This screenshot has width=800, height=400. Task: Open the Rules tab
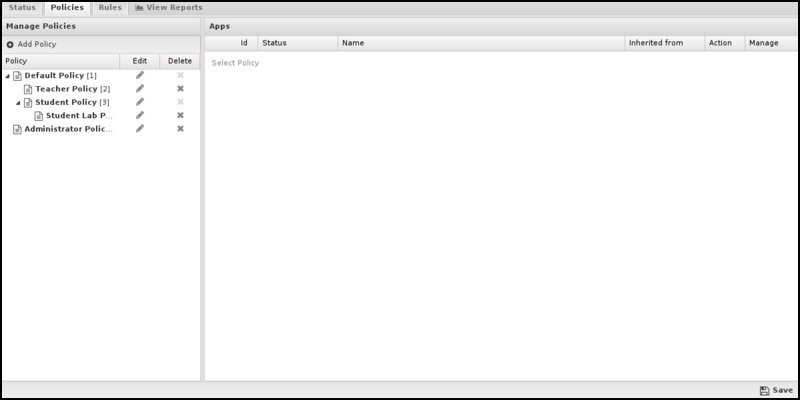(110, 8)
